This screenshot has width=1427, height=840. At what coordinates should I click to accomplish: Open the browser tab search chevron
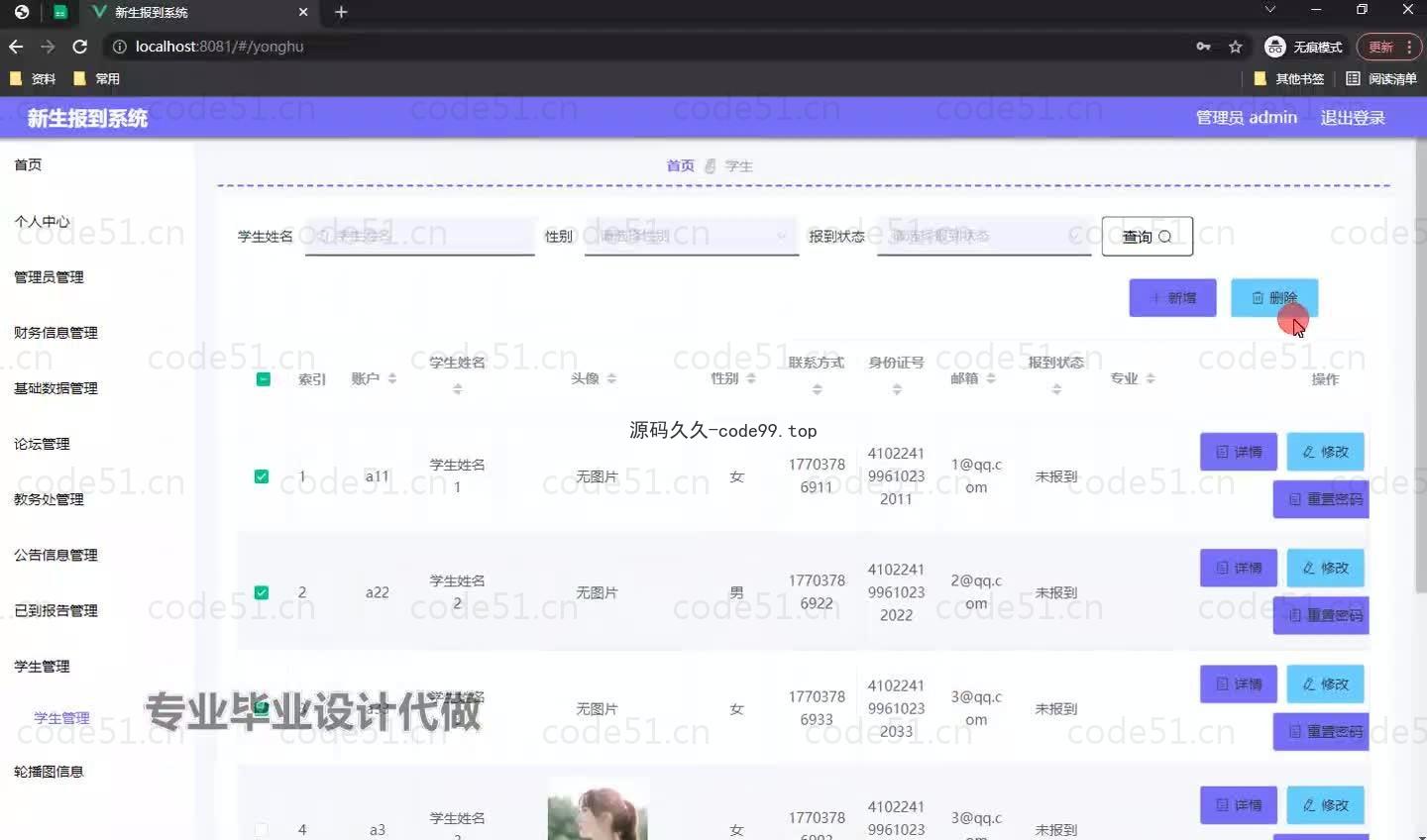tap(1269, 9)
